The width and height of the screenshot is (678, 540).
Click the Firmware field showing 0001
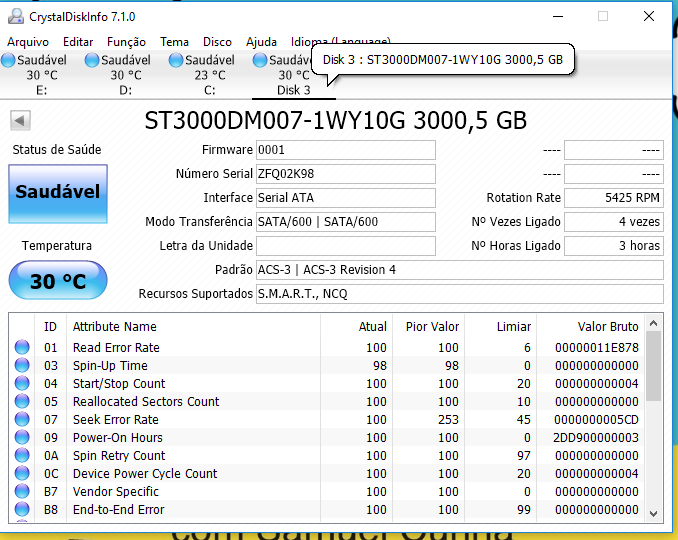[x=345, y=150]
